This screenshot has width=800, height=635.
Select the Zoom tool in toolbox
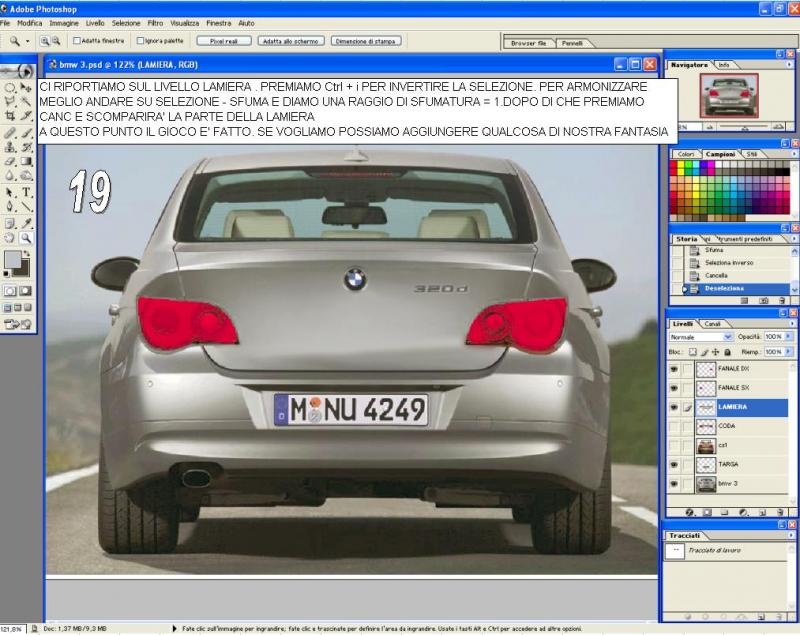coord(26,238)
